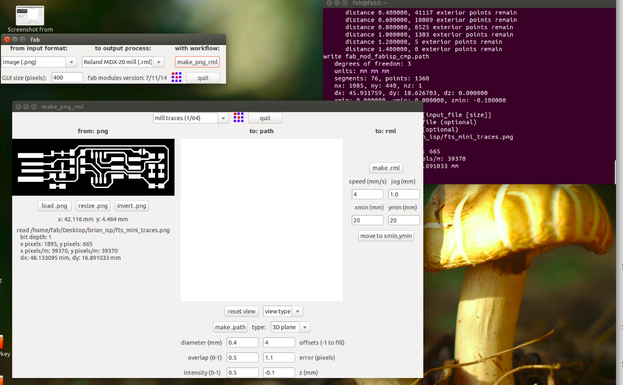Click the make_png_rml workflow button

197,62
